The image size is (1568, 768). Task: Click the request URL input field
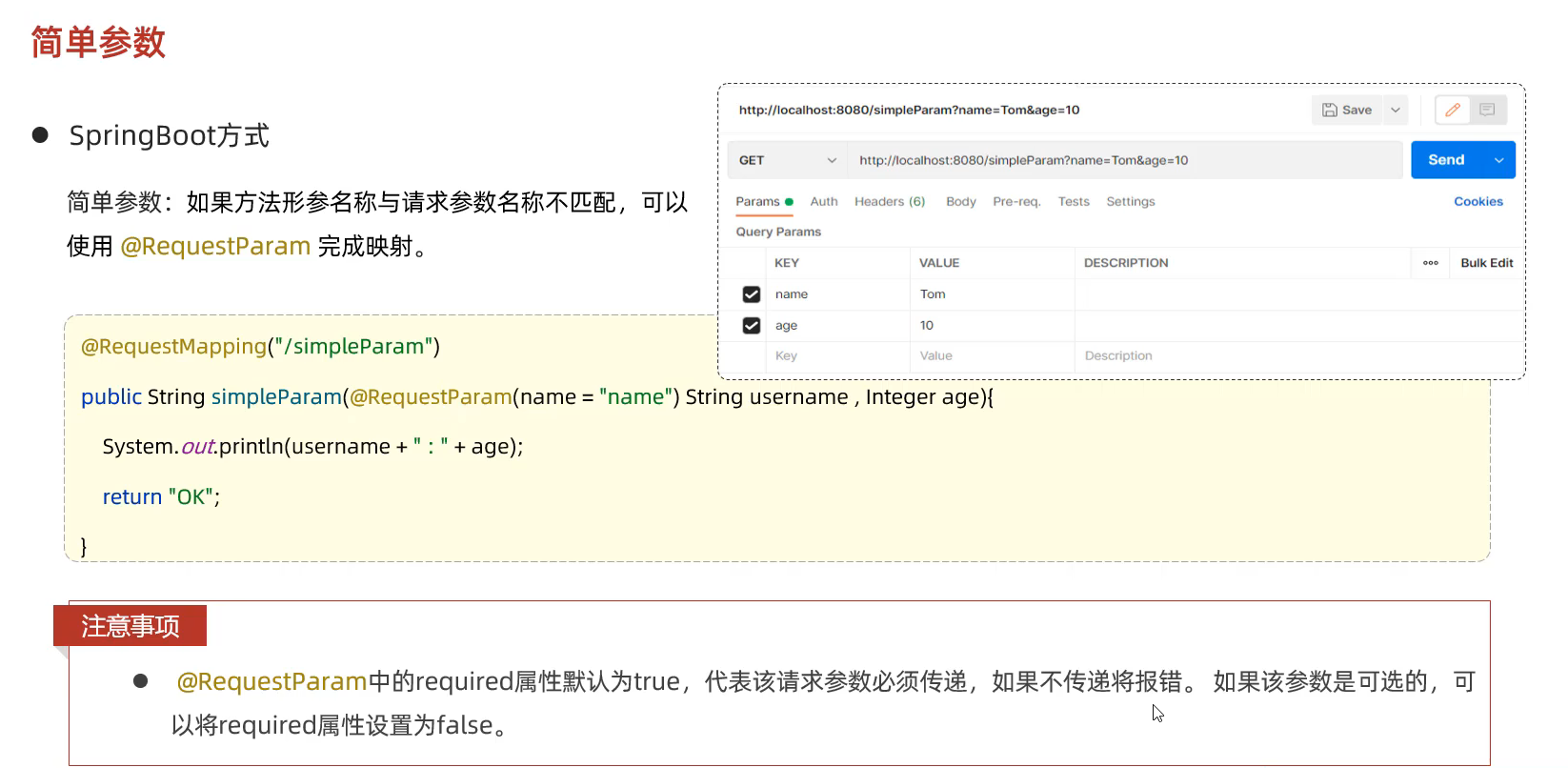(x=1124, y=160)
